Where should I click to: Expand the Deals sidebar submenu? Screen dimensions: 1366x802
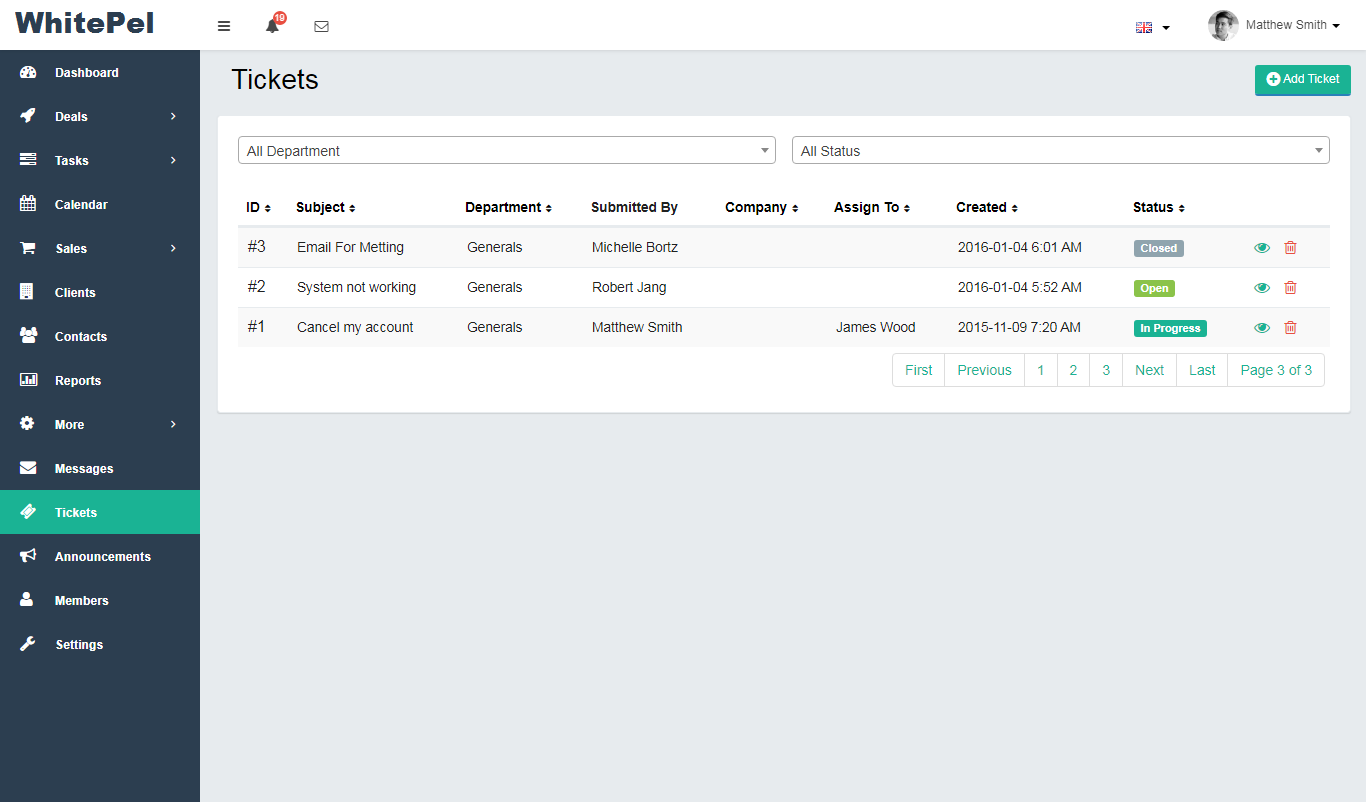click(99, 117)
